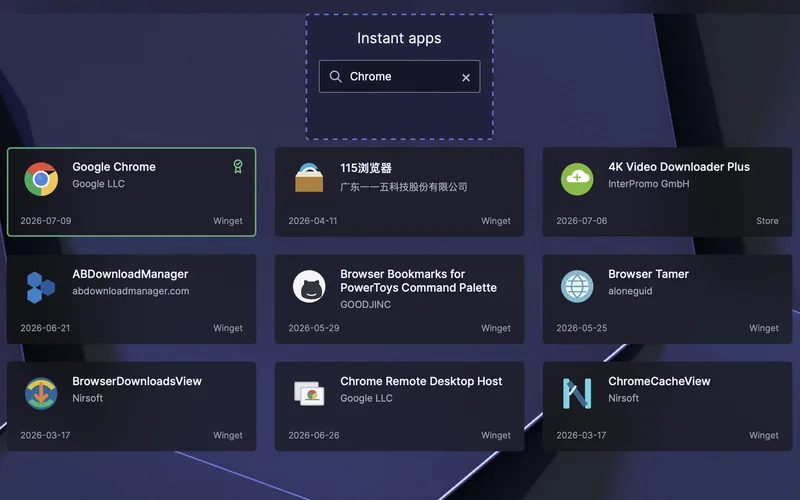800x500 pixels.
Task: Click the date "2026-06-21"
Action: click(45, 328)
